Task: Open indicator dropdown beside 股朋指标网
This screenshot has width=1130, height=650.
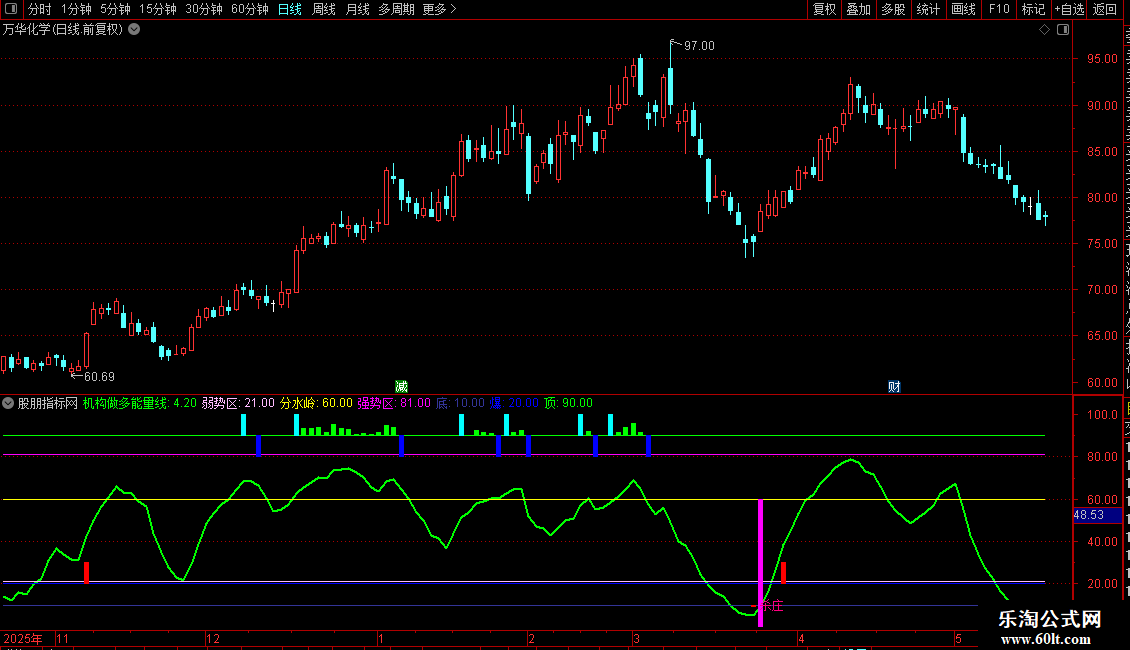Action: 8,404
